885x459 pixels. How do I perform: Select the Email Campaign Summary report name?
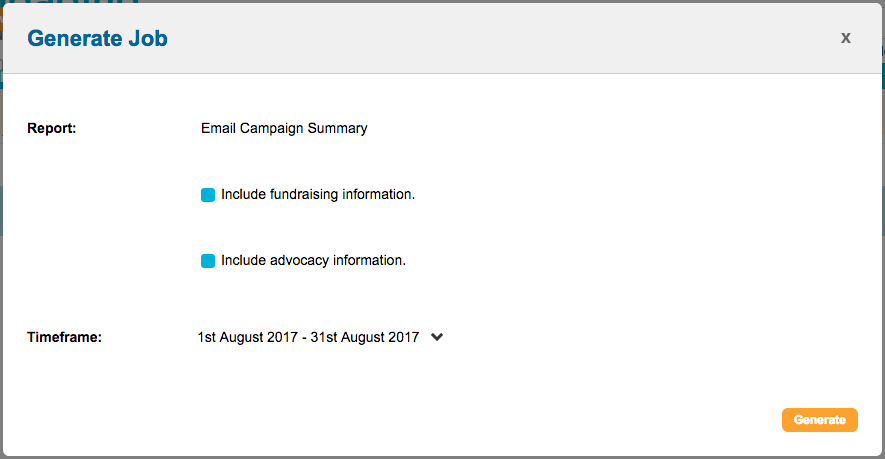[284, 128]
